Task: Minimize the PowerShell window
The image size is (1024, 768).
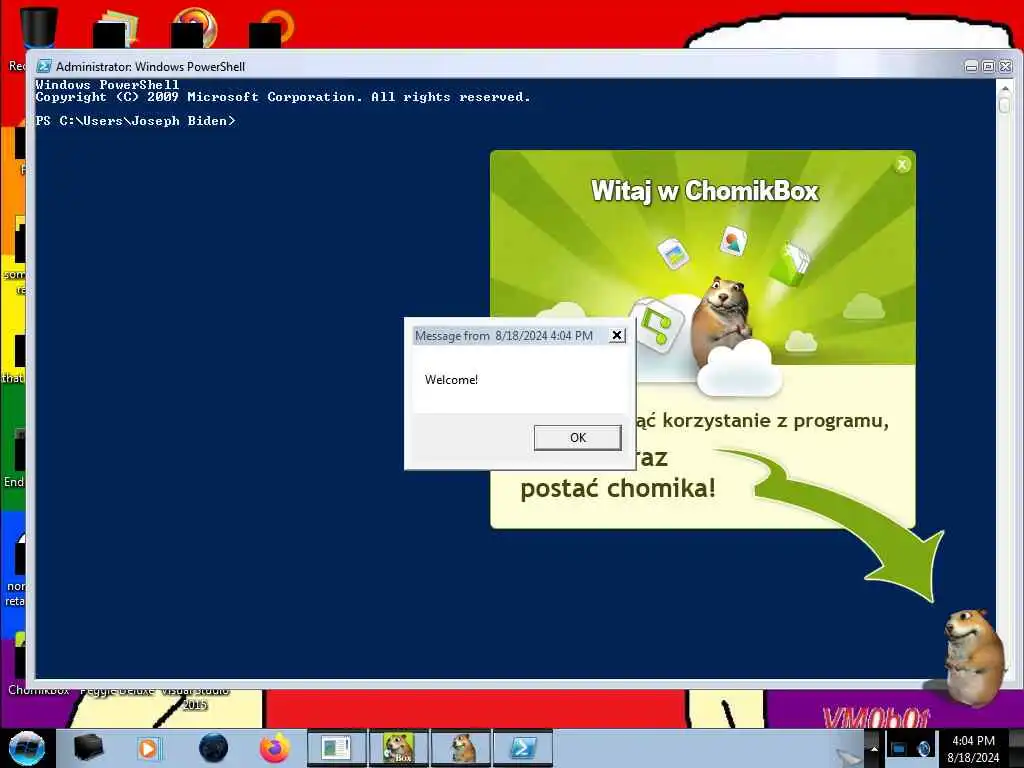Action: (972, 66)
